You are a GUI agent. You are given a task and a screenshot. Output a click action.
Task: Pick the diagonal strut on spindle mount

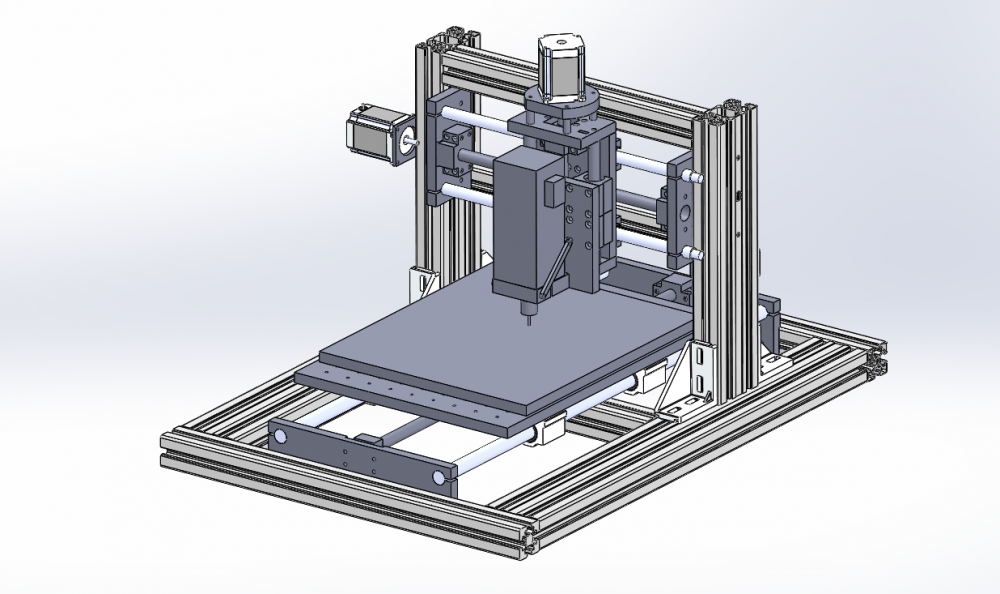[555, 267]
